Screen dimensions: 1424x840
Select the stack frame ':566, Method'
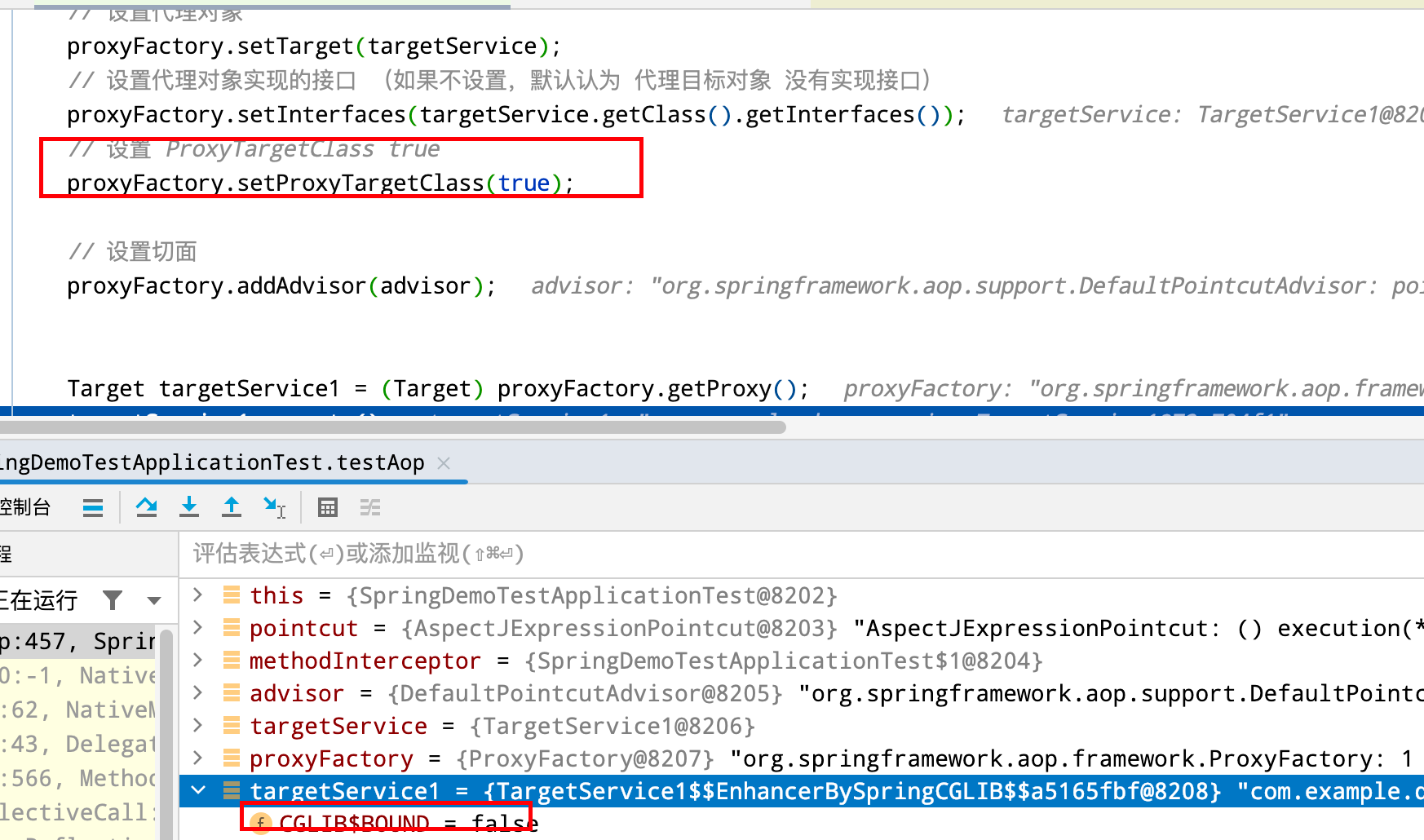[x=78, y=779]
